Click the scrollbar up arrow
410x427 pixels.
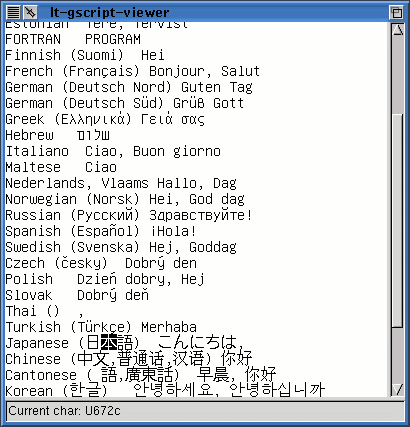coord(398,30)
